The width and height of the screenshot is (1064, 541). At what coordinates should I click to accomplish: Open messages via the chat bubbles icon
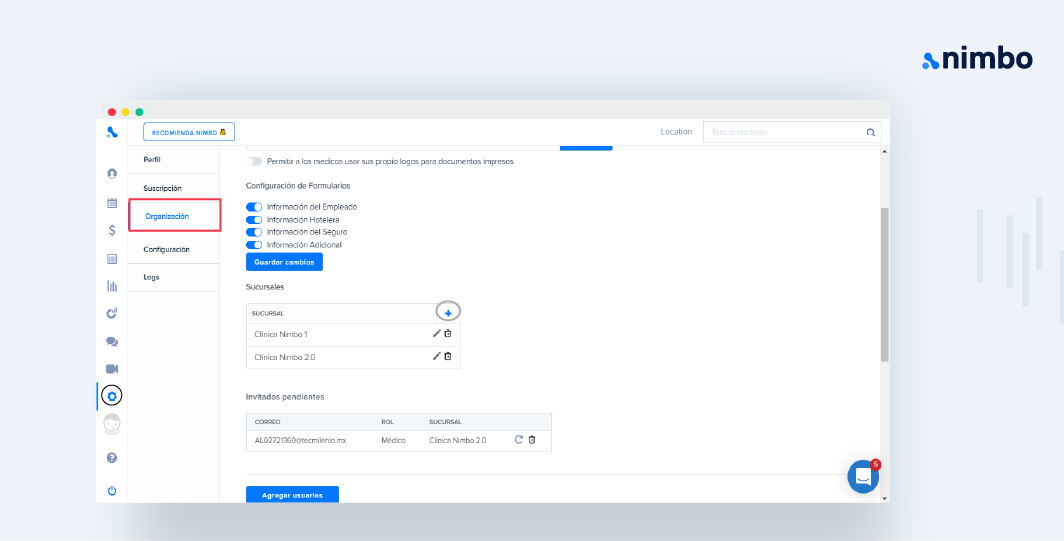[112, 342]
